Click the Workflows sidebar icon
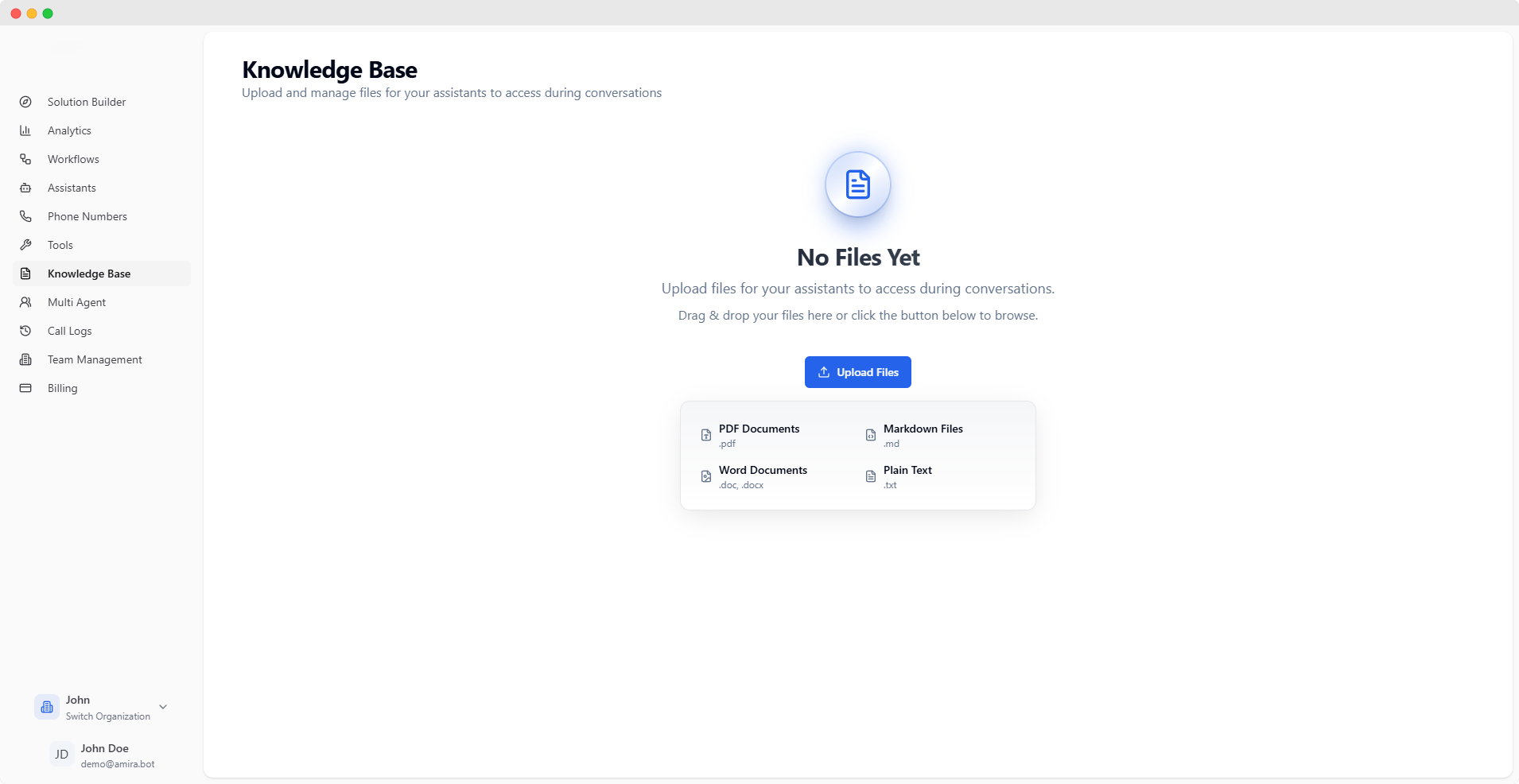The height and width of the screenshot is (784, 1519). 26,159
